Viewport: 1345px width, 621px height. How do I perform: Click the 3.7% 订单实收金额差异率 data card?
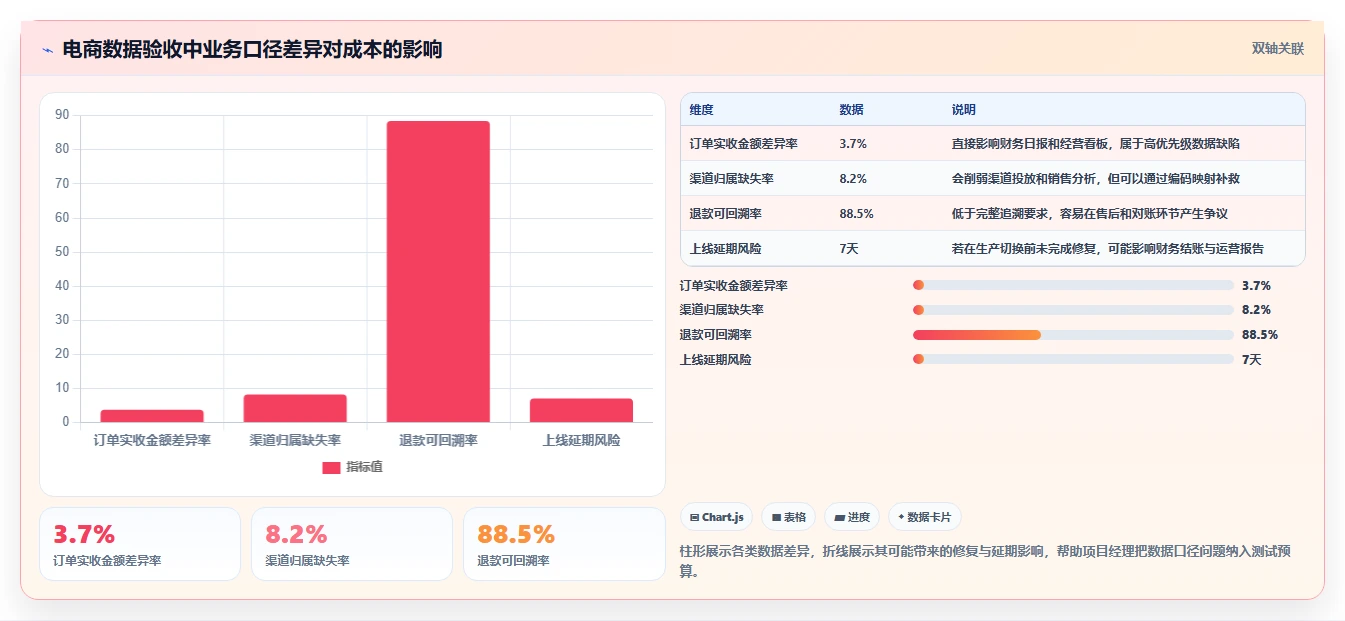(140, 544)
